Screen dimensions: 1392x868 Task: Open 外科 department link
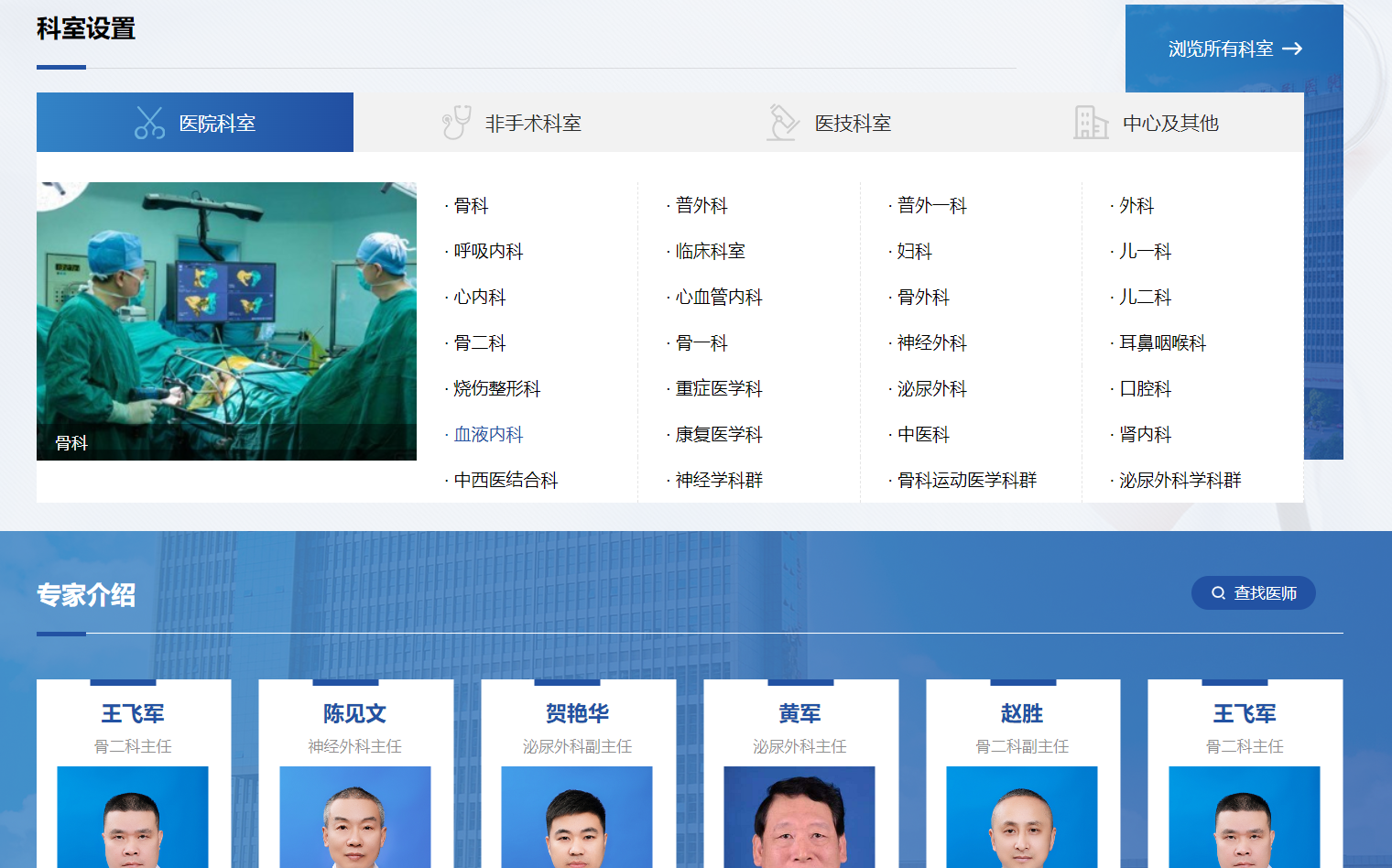click(1136, 206)
